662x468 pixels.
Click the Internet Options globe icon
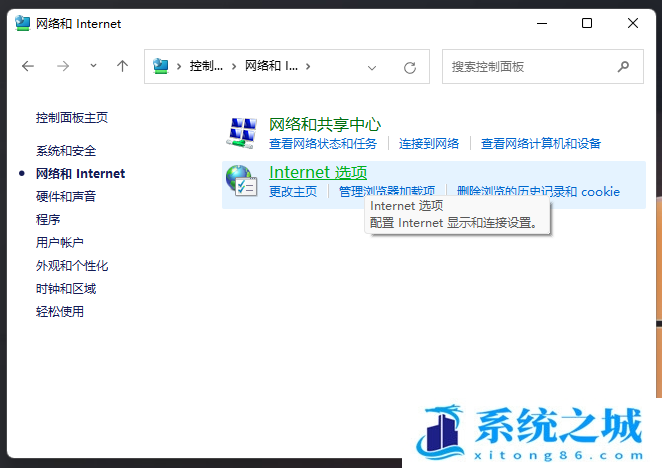coord(242,181)
